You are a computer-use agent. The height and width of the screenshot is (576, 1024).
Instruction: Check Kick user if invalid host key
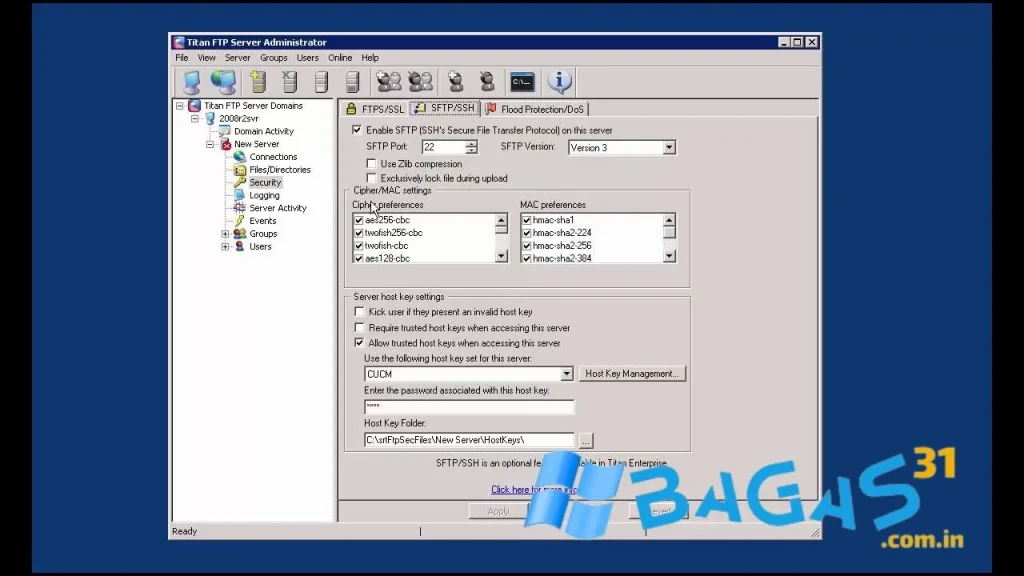359,312
